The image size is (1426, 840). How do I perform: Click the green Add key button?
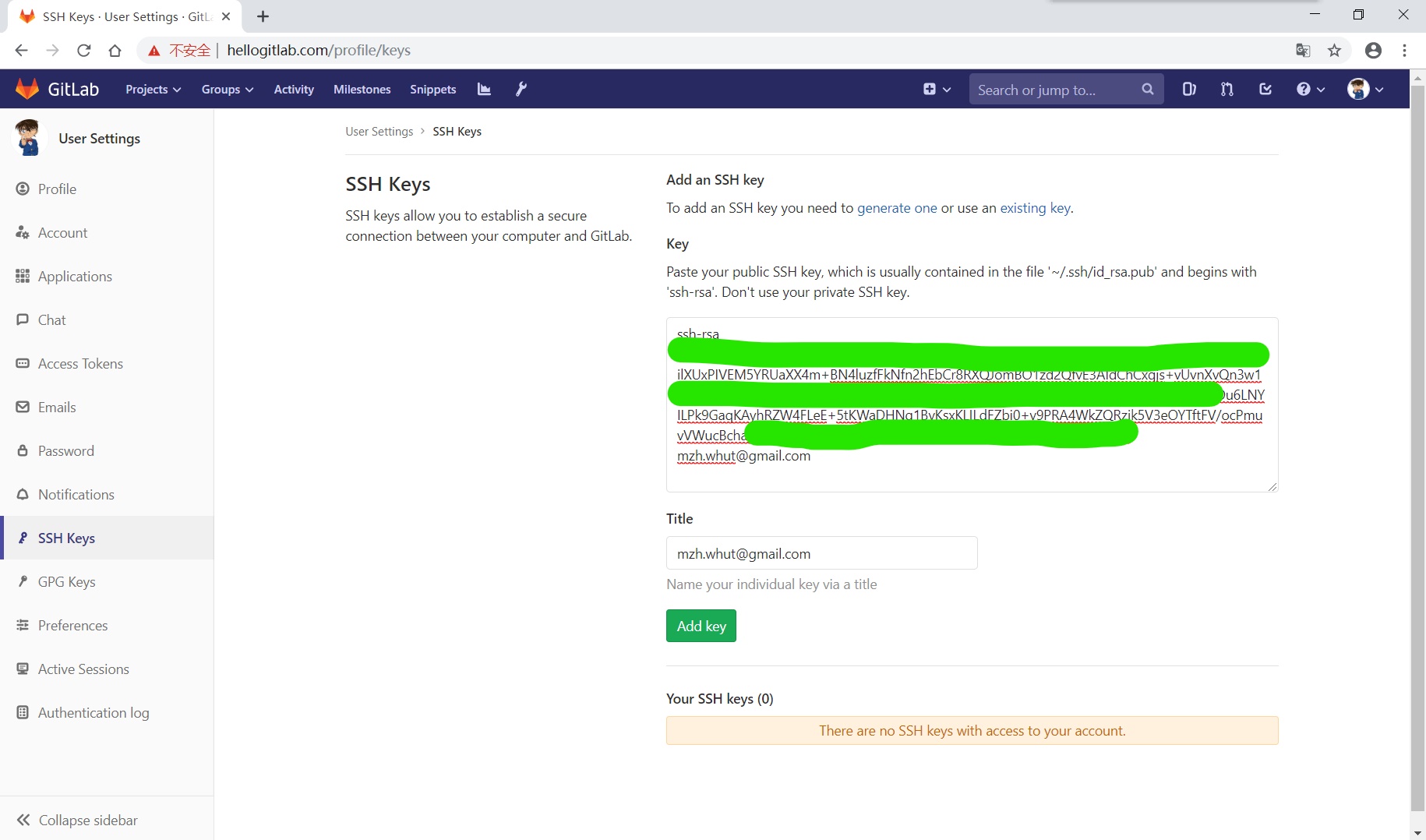click(x=701, y=626)
